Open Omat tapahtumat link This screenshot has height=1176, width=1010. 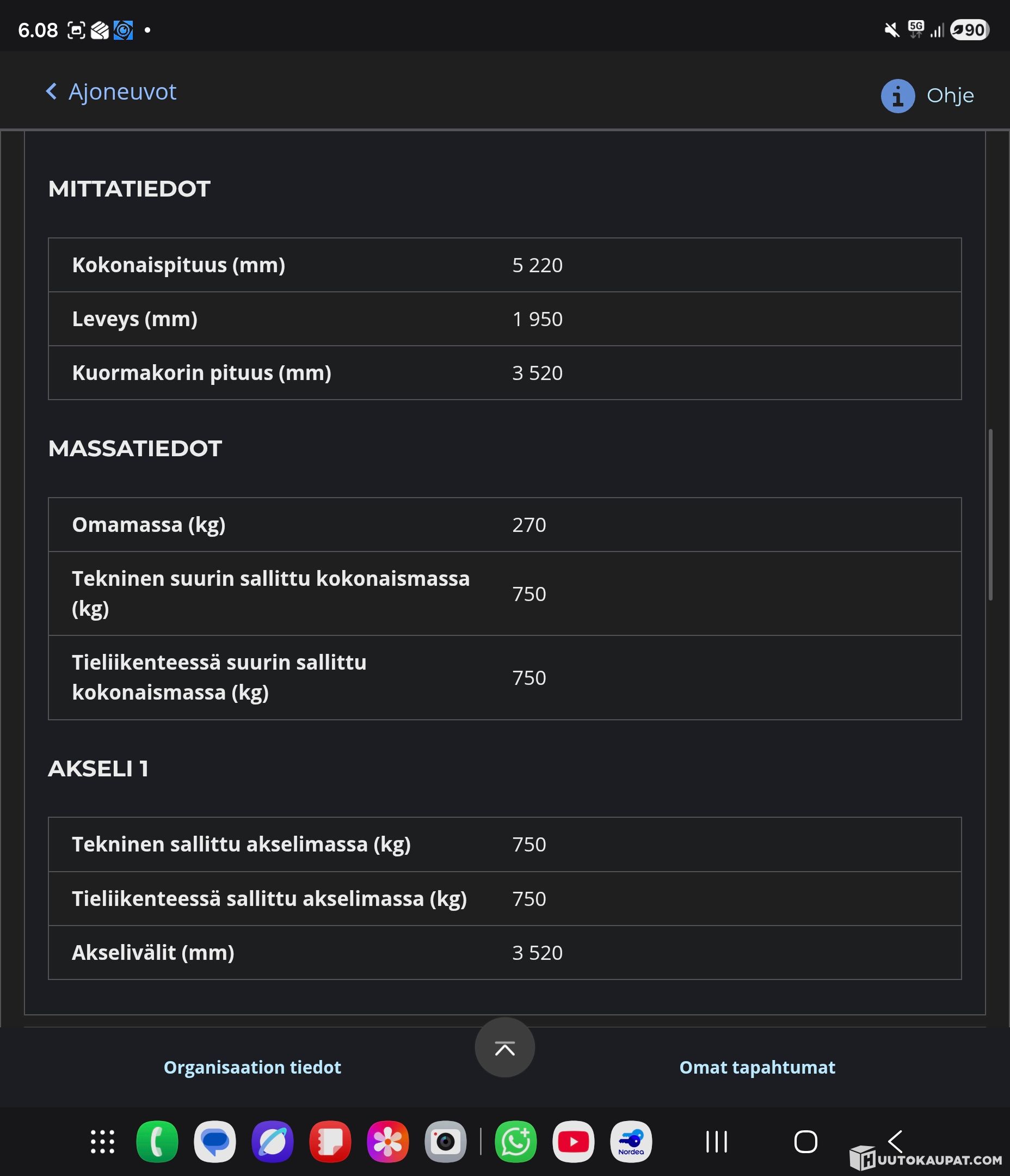pos(757,1067)
